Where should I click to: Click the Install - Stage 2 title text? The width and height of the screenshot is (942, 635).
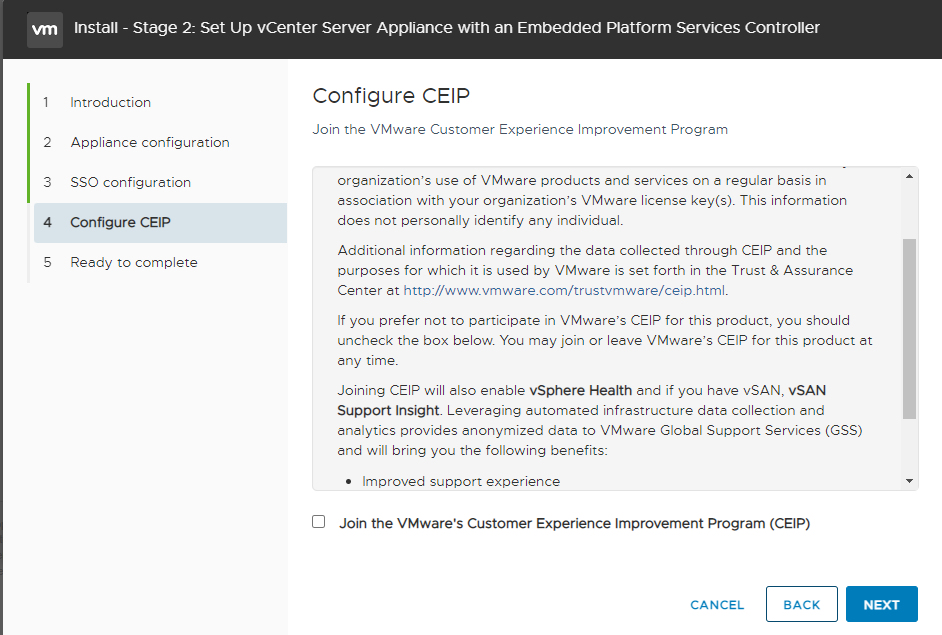tap(446, 28)
